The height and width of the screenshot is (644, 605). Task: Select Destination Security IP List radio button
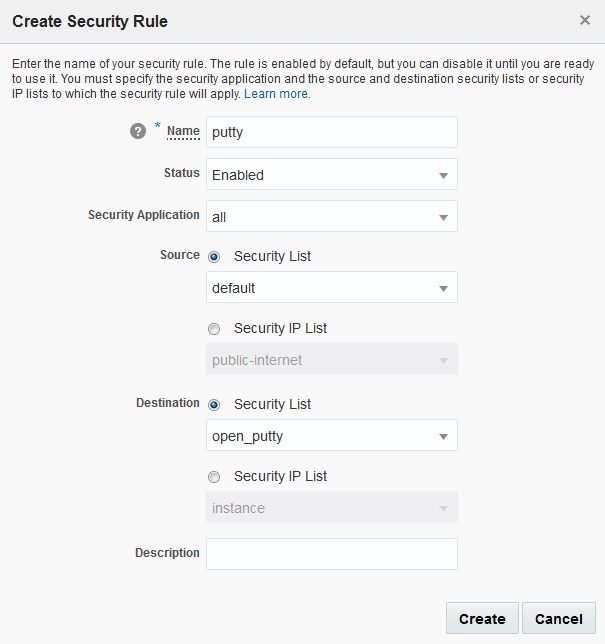click(214, 477)
